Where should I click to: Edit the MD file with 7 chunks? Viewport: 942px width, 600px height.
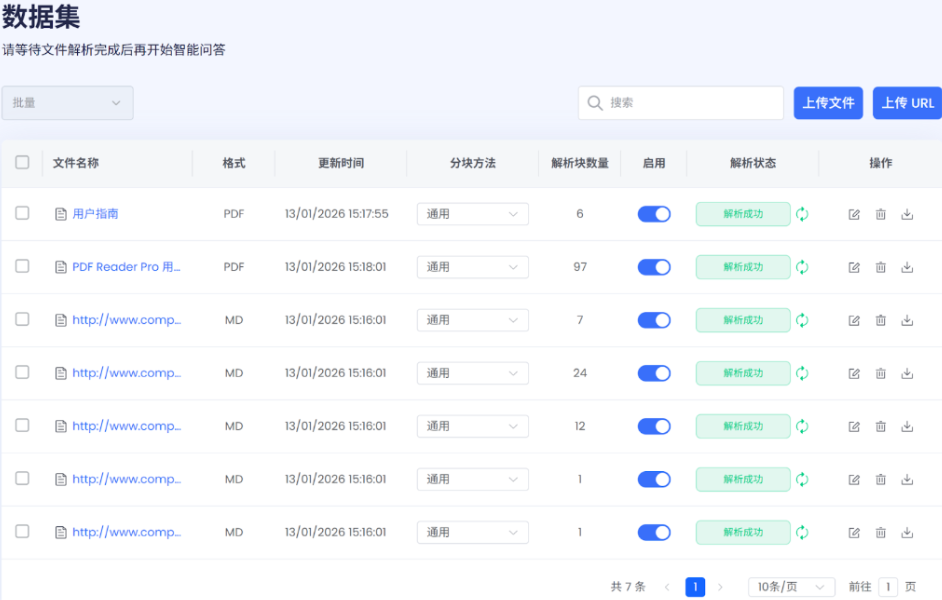click(854, 321)
